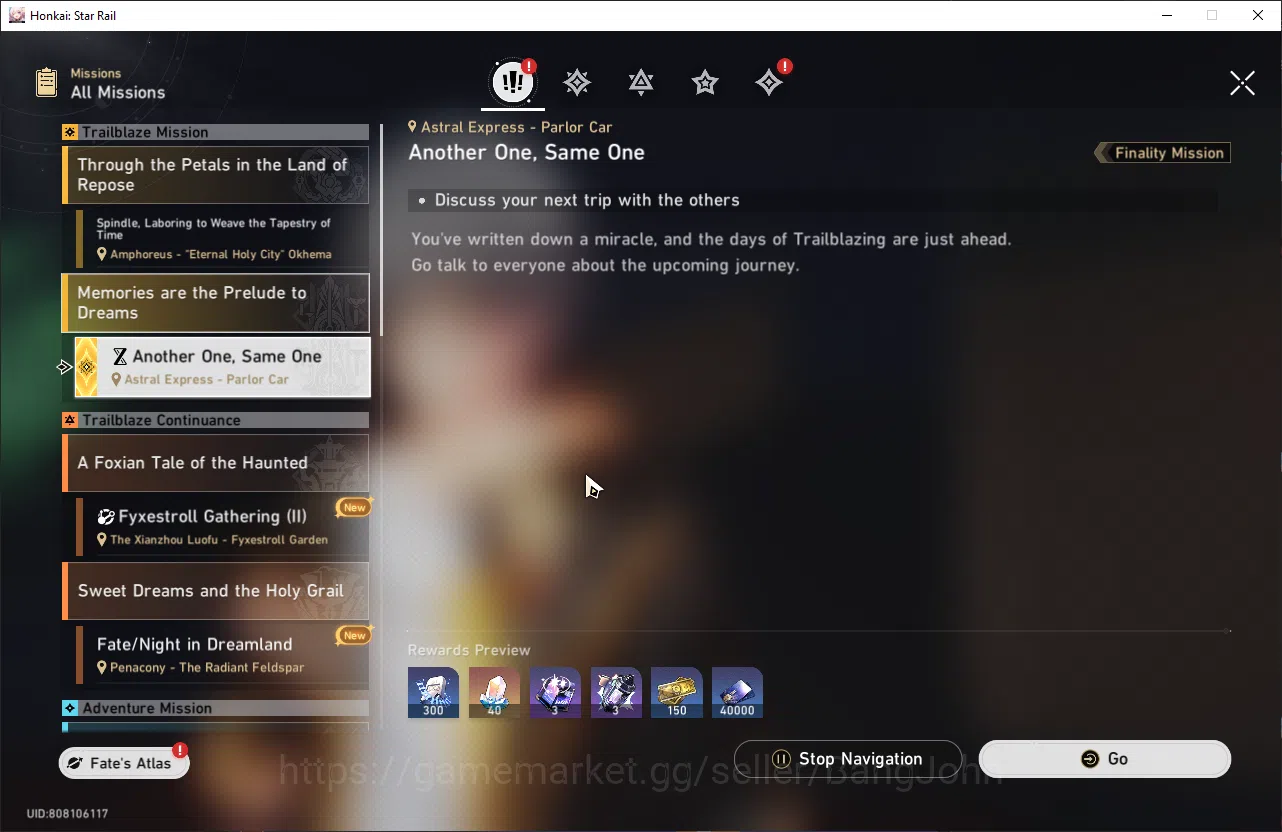This screenshot has width=1282, height=832.
Task: Open Fate's Atlas
Action: click(123, 763)
